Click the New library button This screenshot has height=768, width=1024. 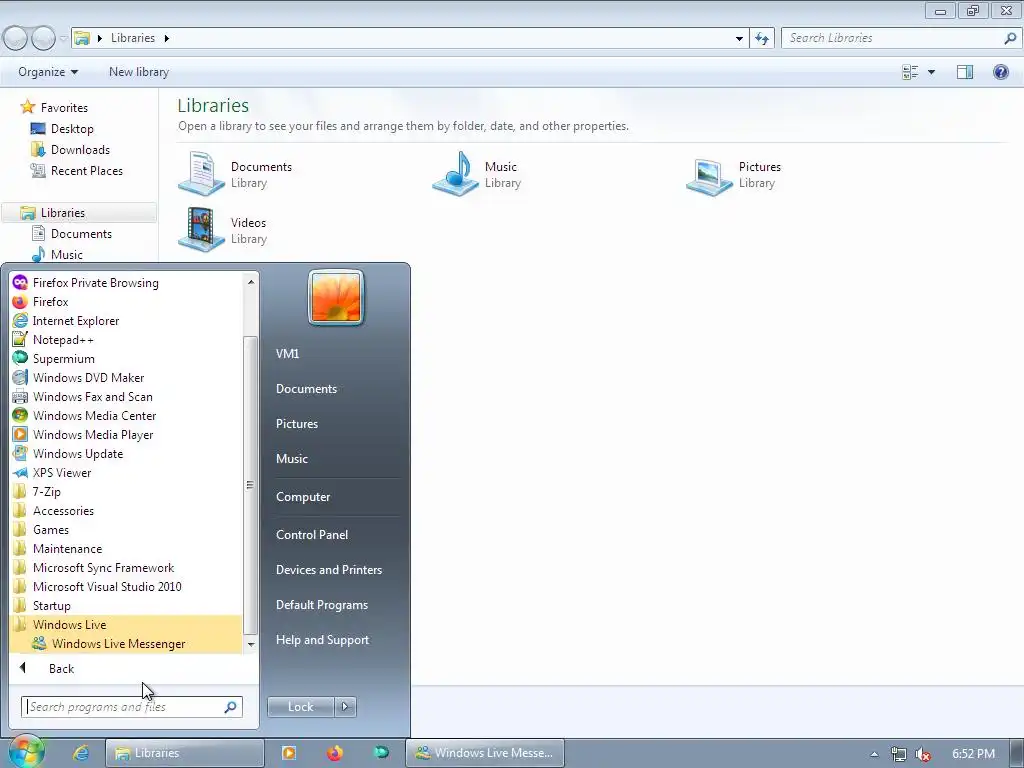[x=139, y=72]
